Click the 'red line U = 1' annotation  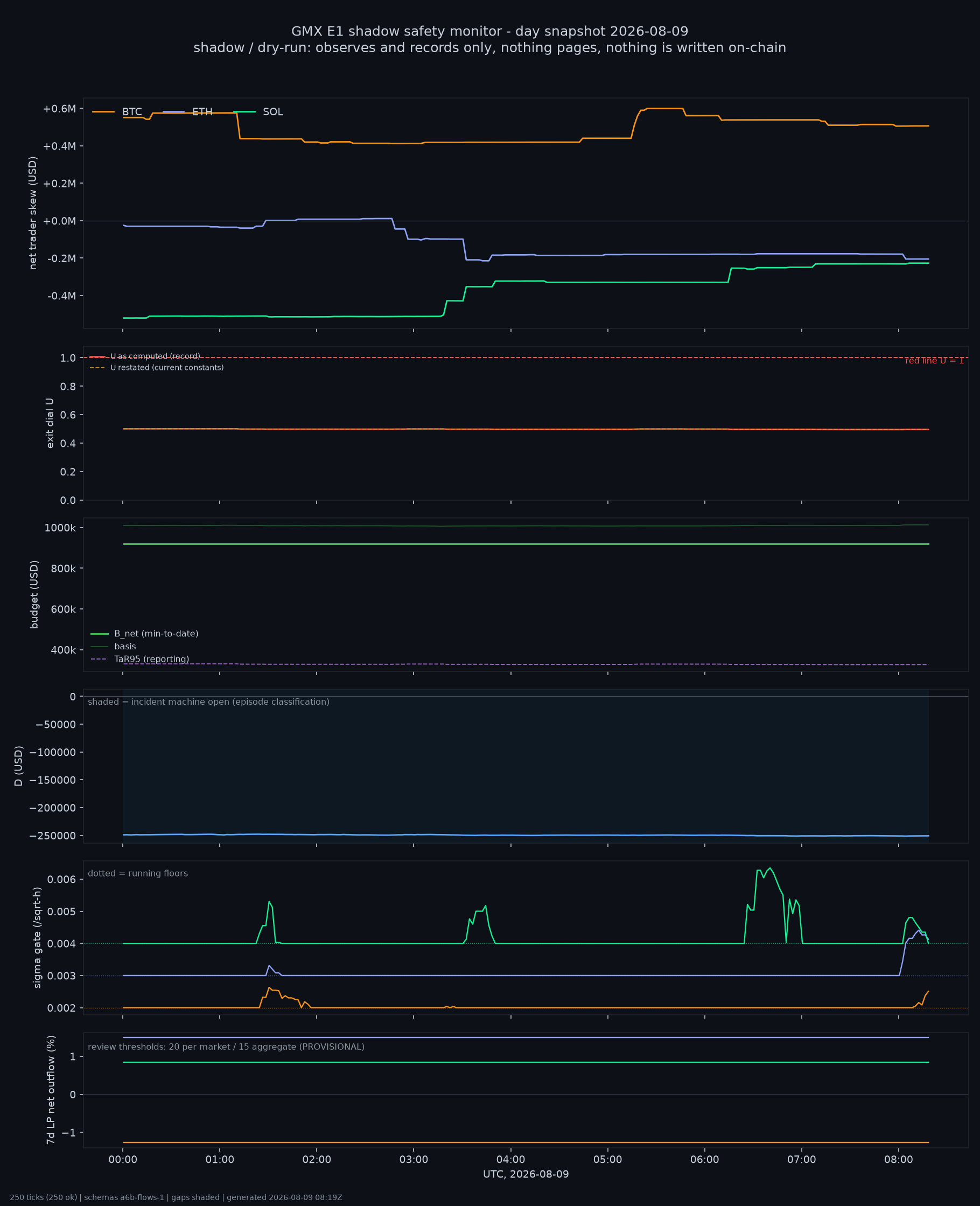[x=934, y=361]
